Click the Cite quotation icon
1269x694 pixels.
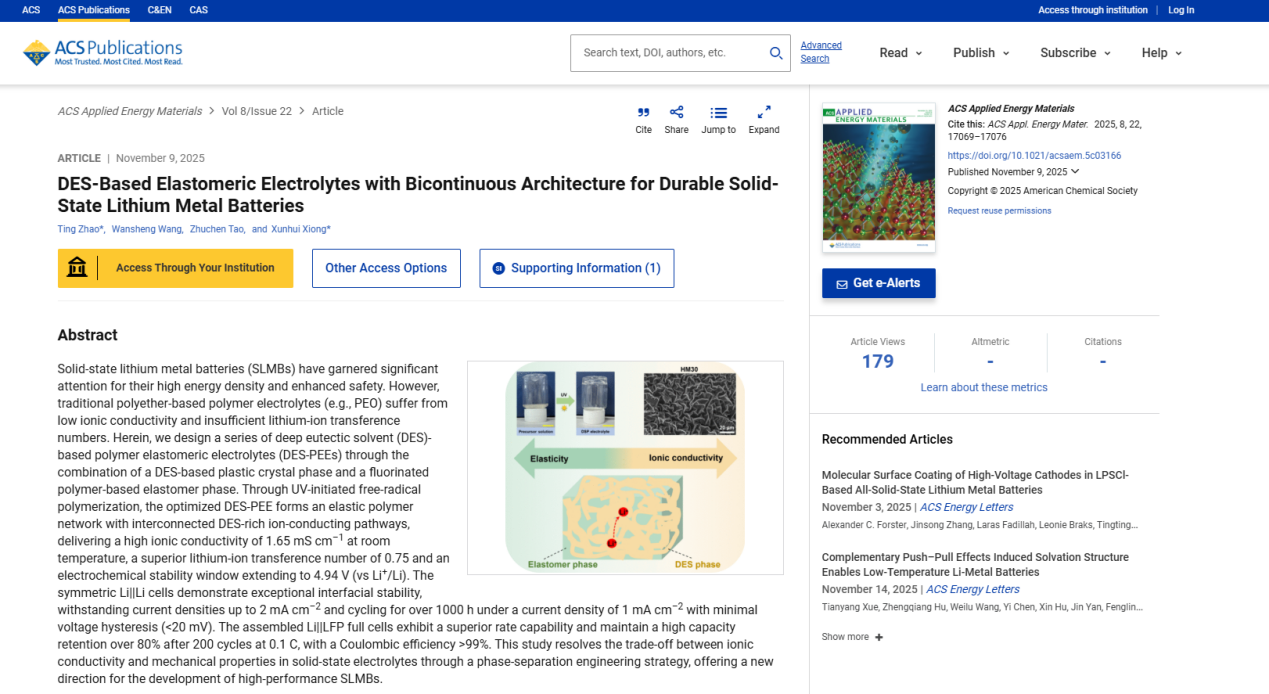(x=643, y=113)
